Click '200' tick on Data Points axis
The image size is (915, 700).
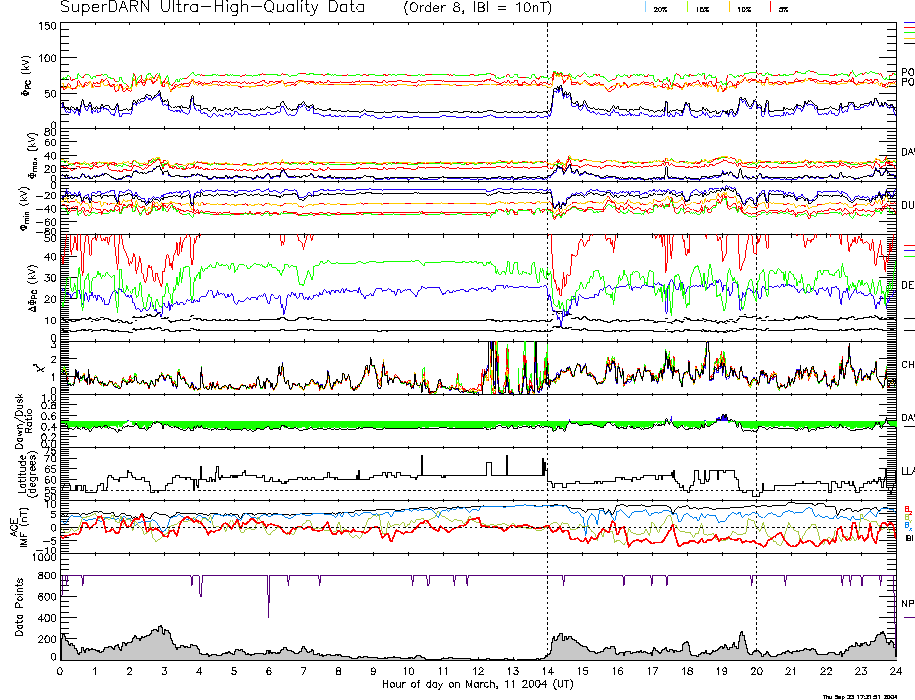click(47, 639)
